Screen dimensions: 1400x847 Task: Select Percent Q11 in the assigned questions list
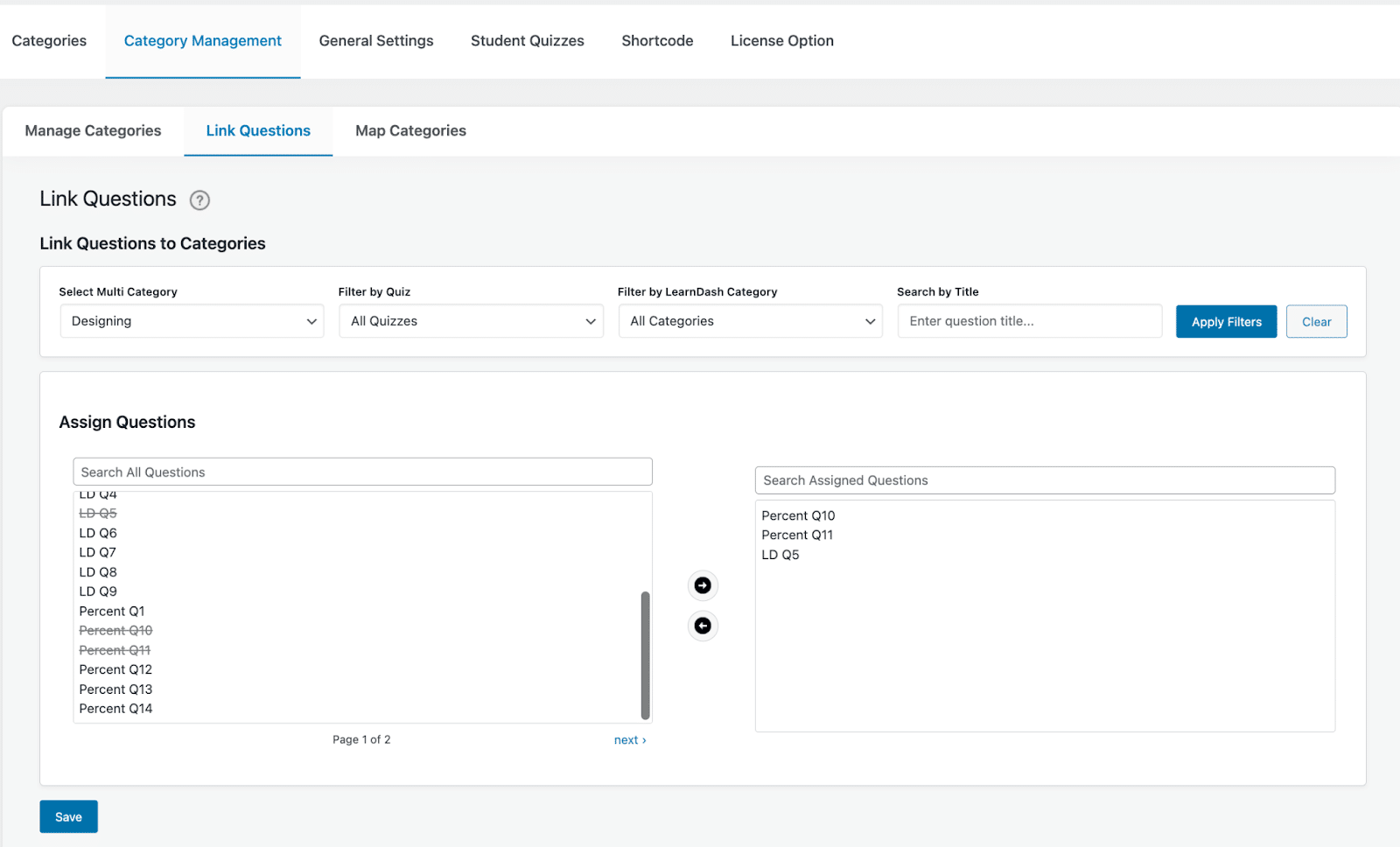point(797,535)
